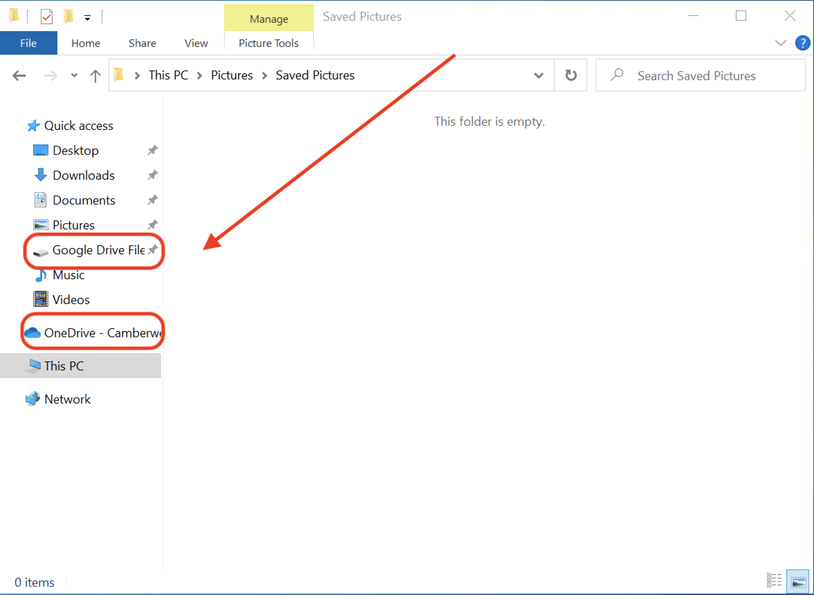Open Google Drive File Stream in sidebar

[x=98, y=250]
